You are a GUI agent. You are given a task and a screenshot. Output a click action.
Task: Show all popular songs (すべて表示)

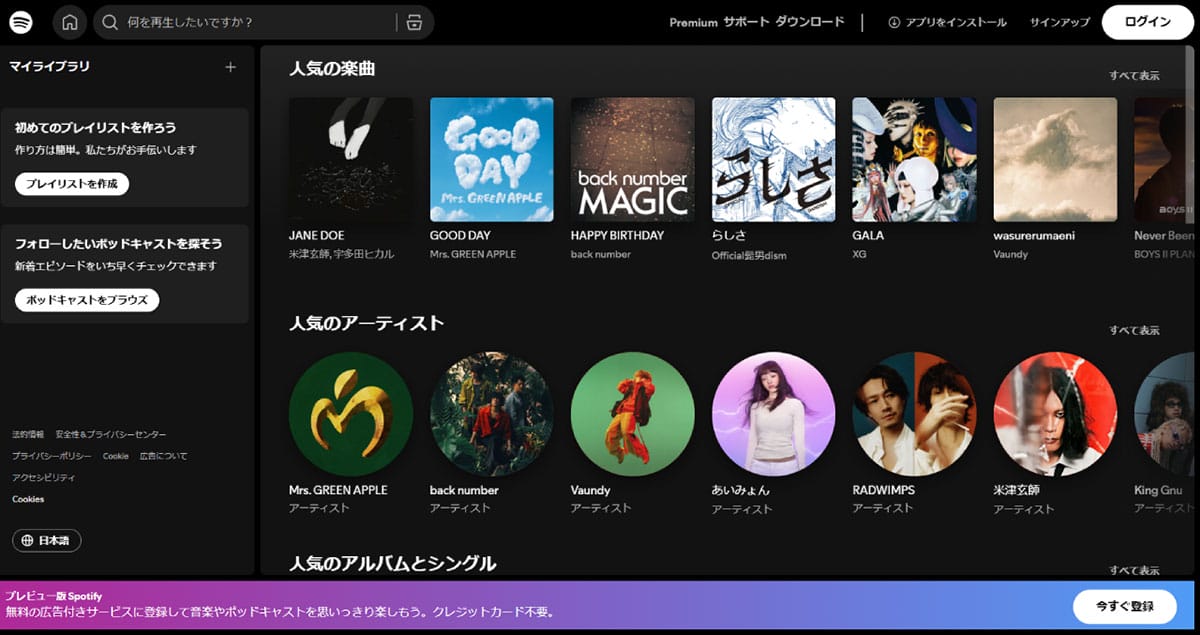pos(1134,75)
